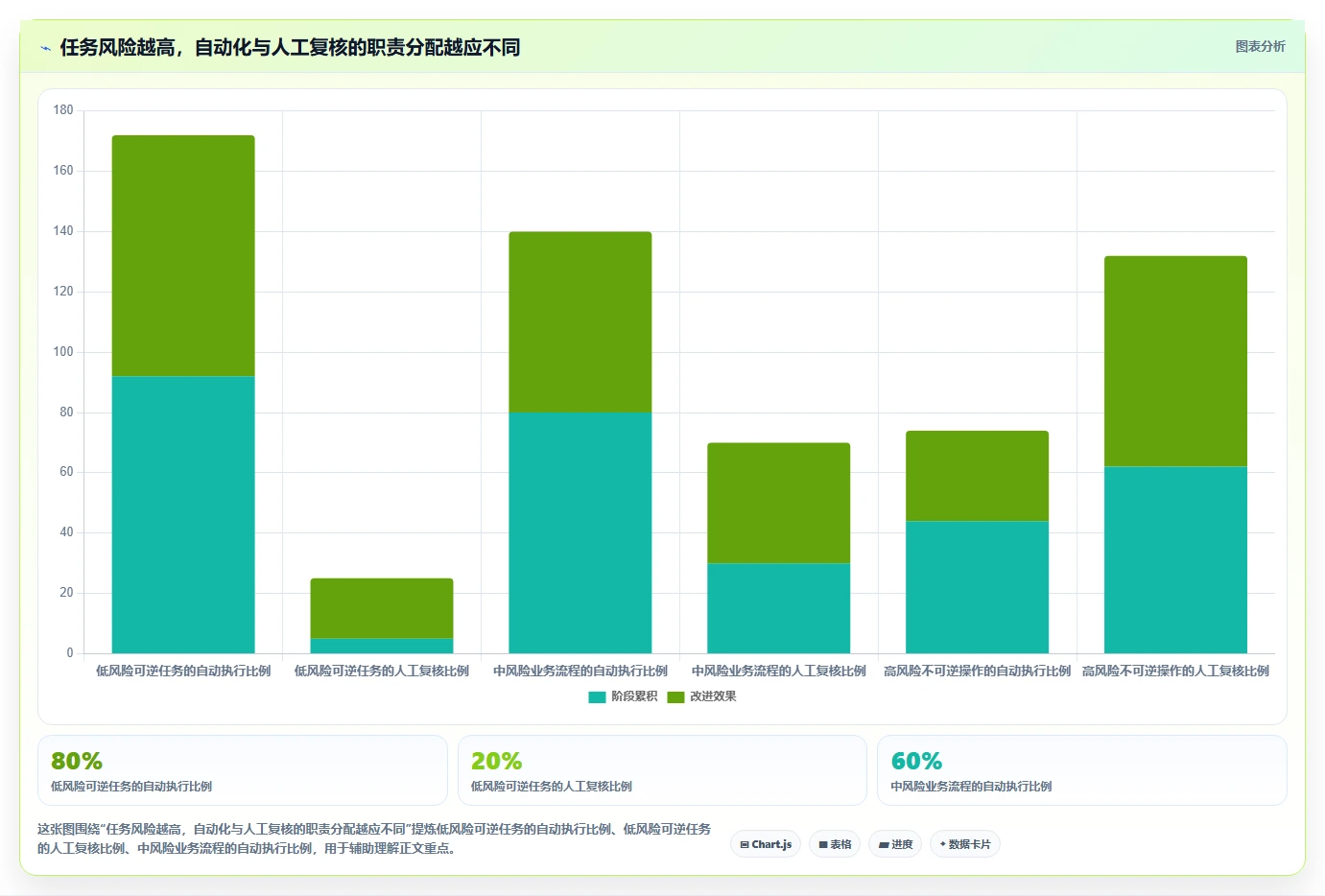The height and width of the screenshot is (896, 1325).
Task: Click teal segment of 高风险不可逆操作的人工复核比例 bar
Action: (1176, 560)
